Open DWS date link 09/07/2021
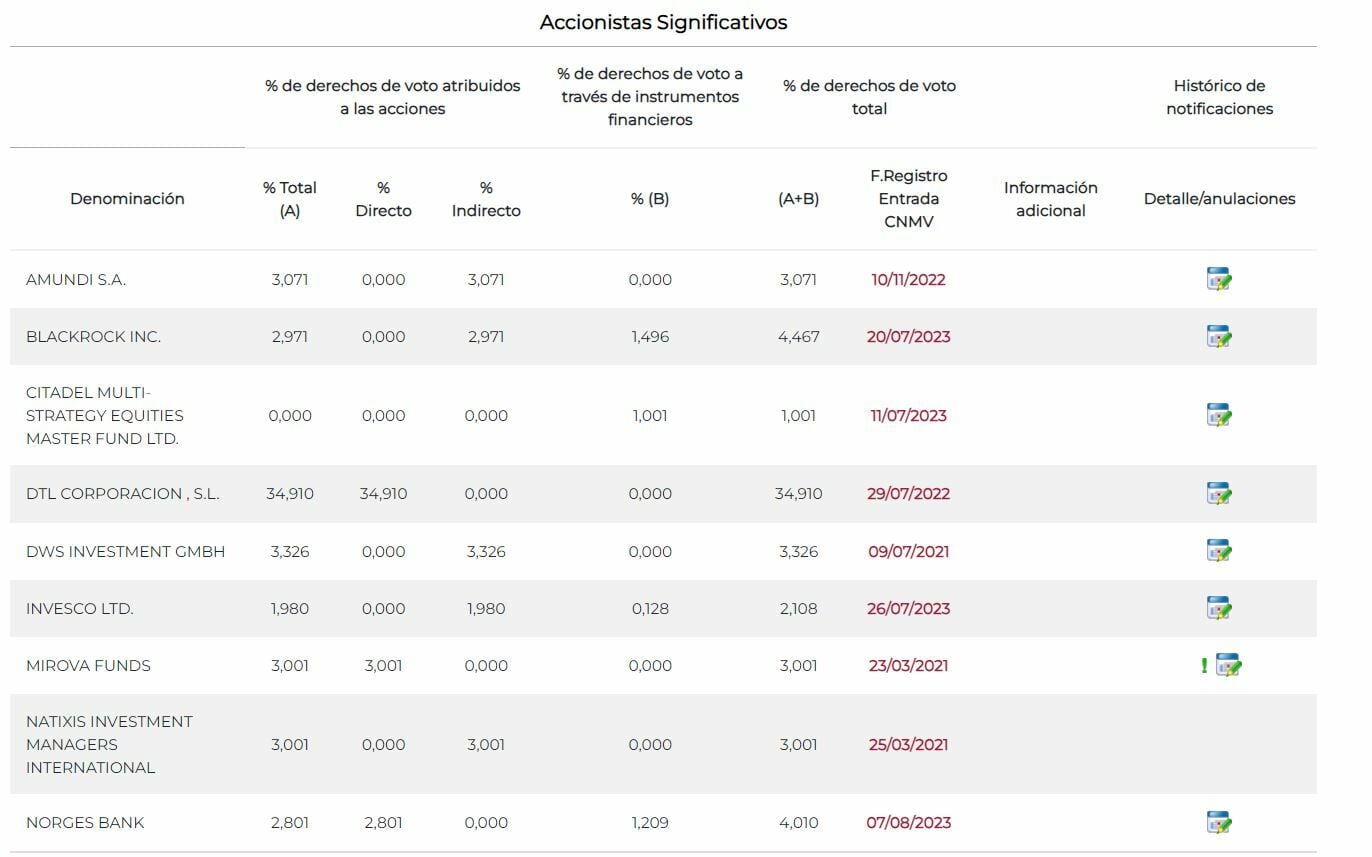 coord(908,551)
